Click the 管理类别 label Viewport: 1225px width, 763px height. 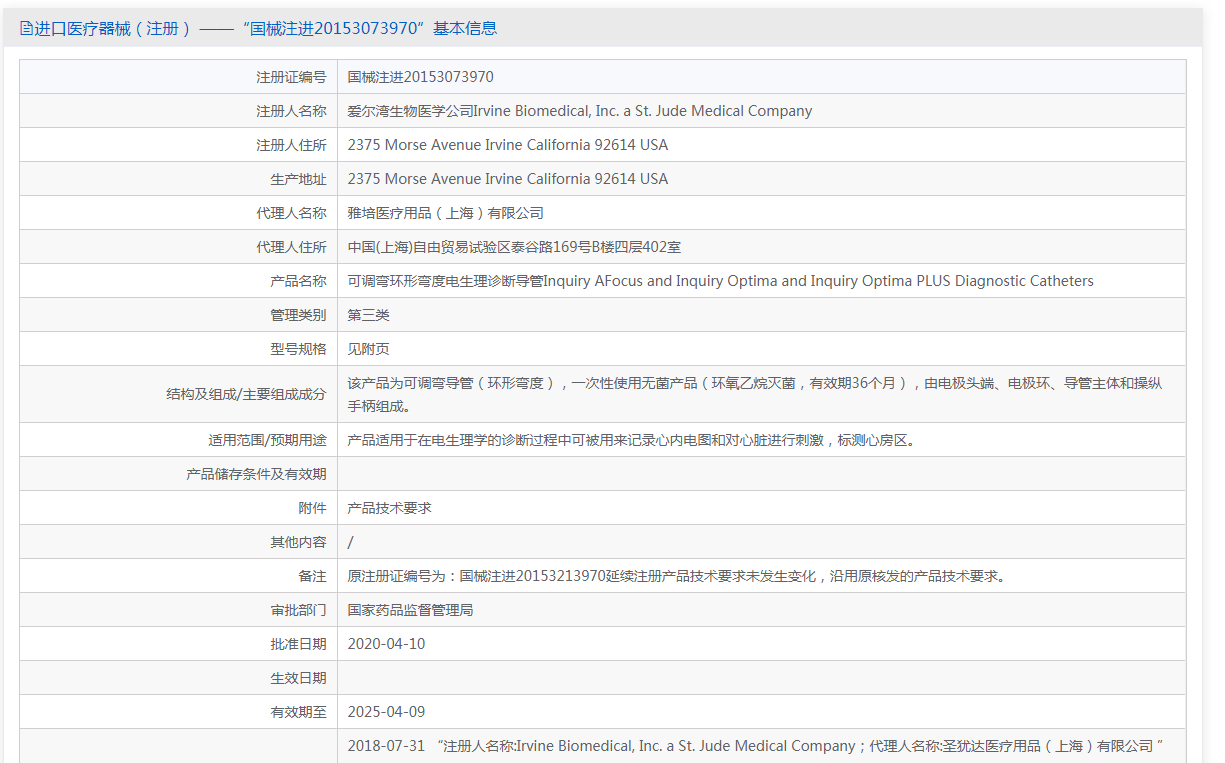click(x=298, y=315)
